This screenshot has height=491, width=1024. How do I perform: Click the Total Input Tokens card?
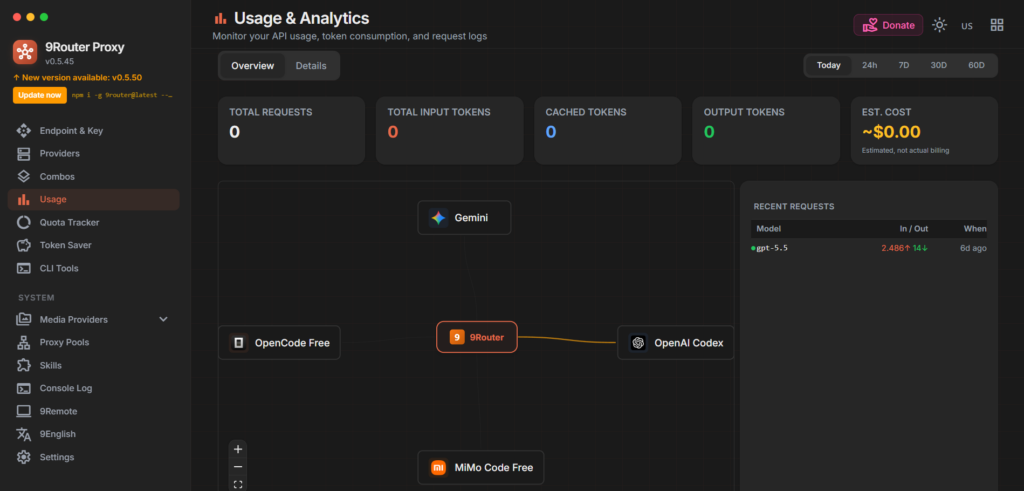coord(449,131)
